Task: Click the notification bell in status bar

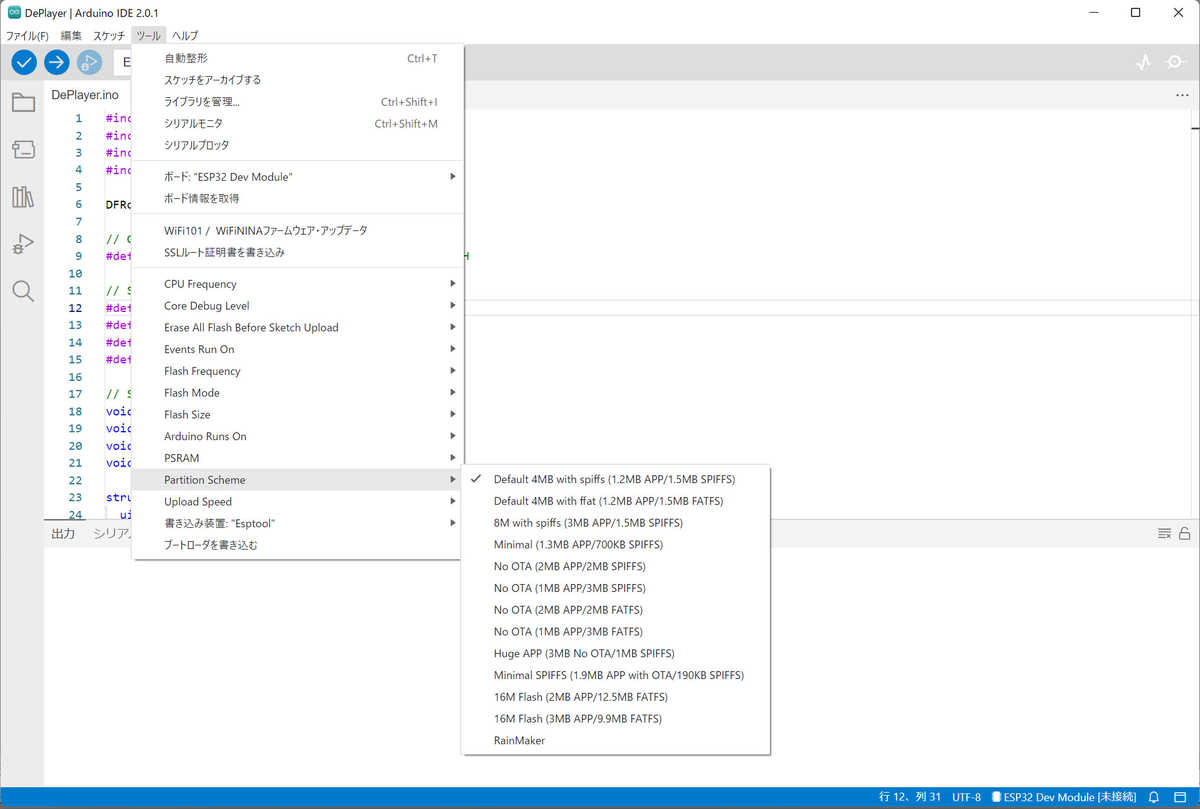Action: (1154, 797)
